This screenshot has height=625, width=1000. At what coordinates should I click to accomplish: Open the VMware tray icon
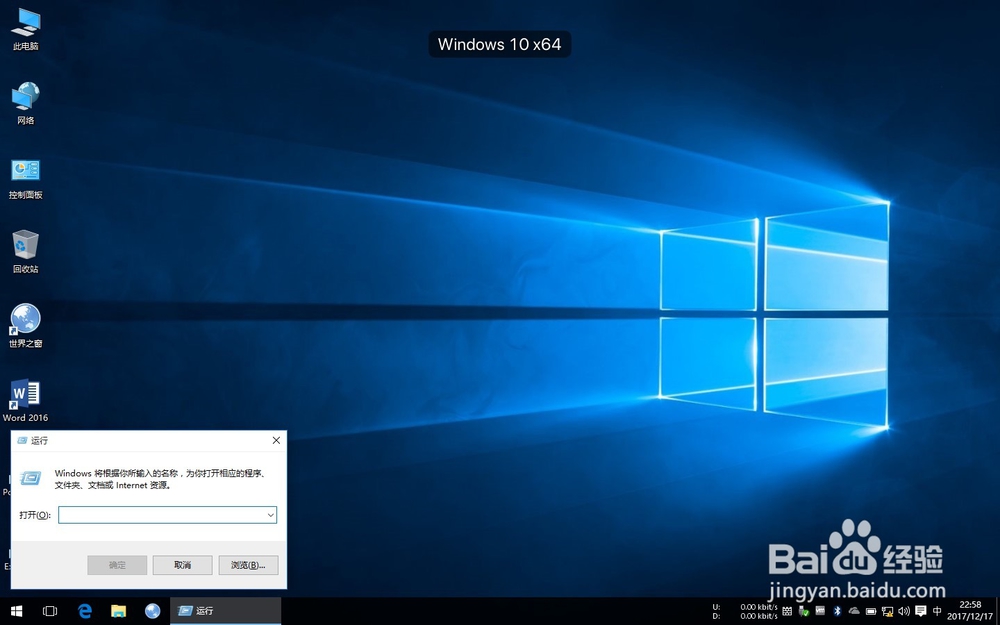click(820, 610)
